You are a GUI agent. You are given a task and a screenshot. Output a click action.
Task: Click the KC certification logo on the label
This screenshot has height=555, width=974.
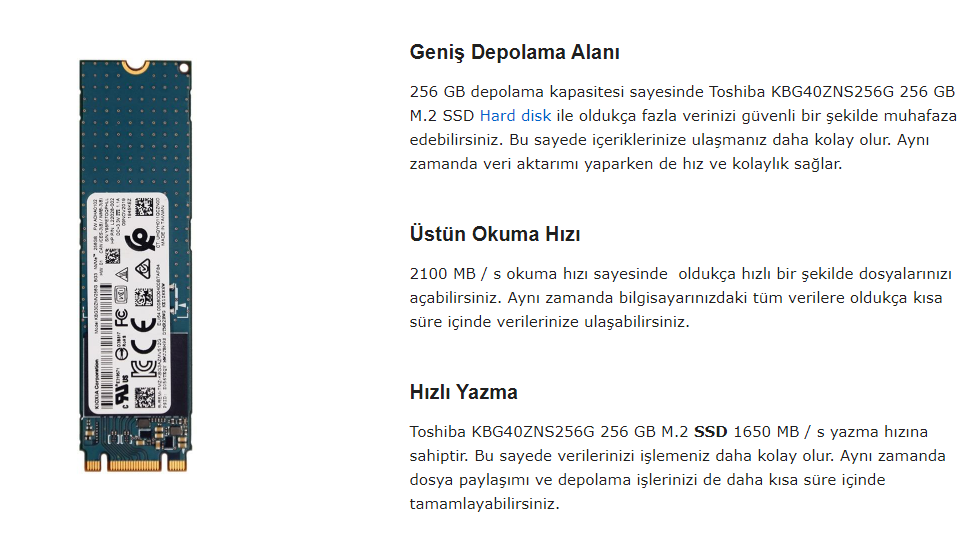click(143, 369)
